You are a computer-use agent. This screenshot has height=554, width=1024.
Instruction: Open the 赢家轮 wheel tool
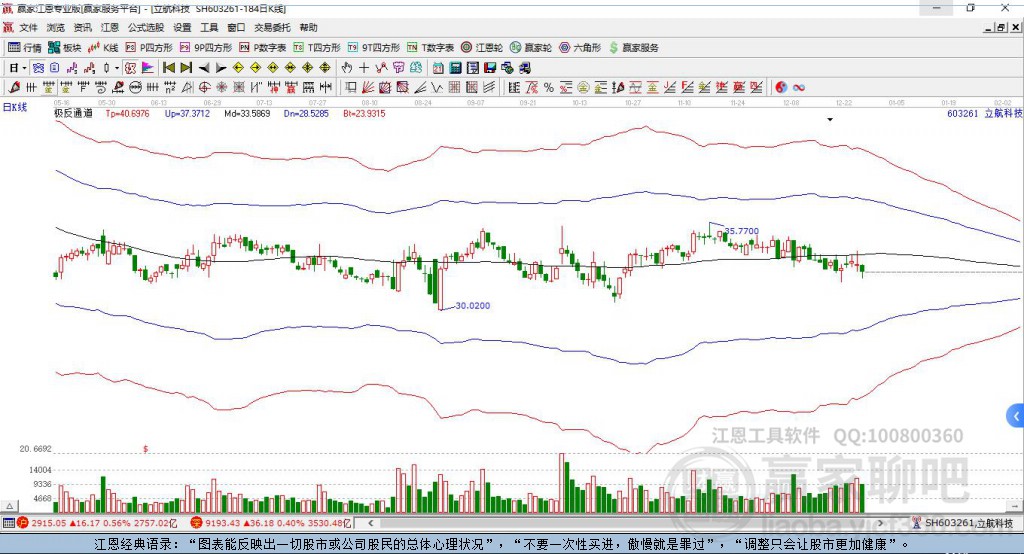(531, 48)
